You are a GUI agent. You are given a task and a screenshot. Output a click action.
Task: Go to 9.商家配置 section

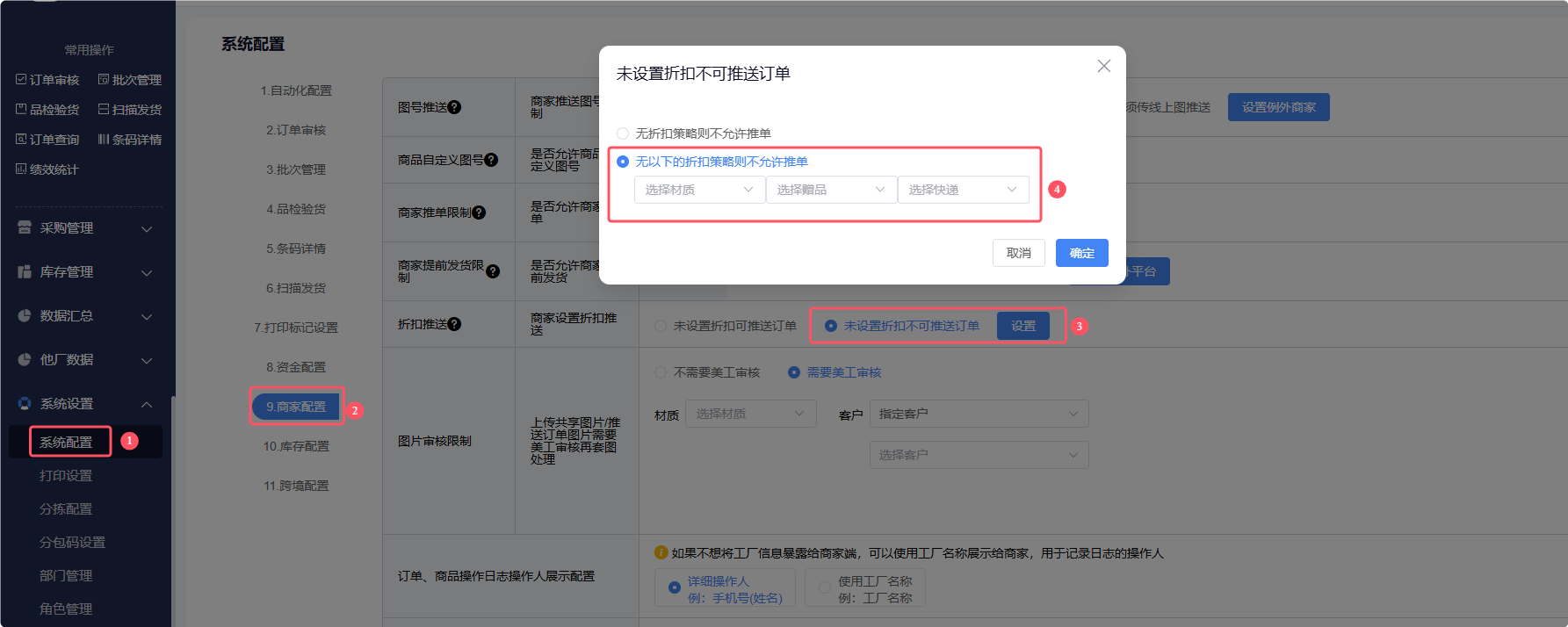296,407
